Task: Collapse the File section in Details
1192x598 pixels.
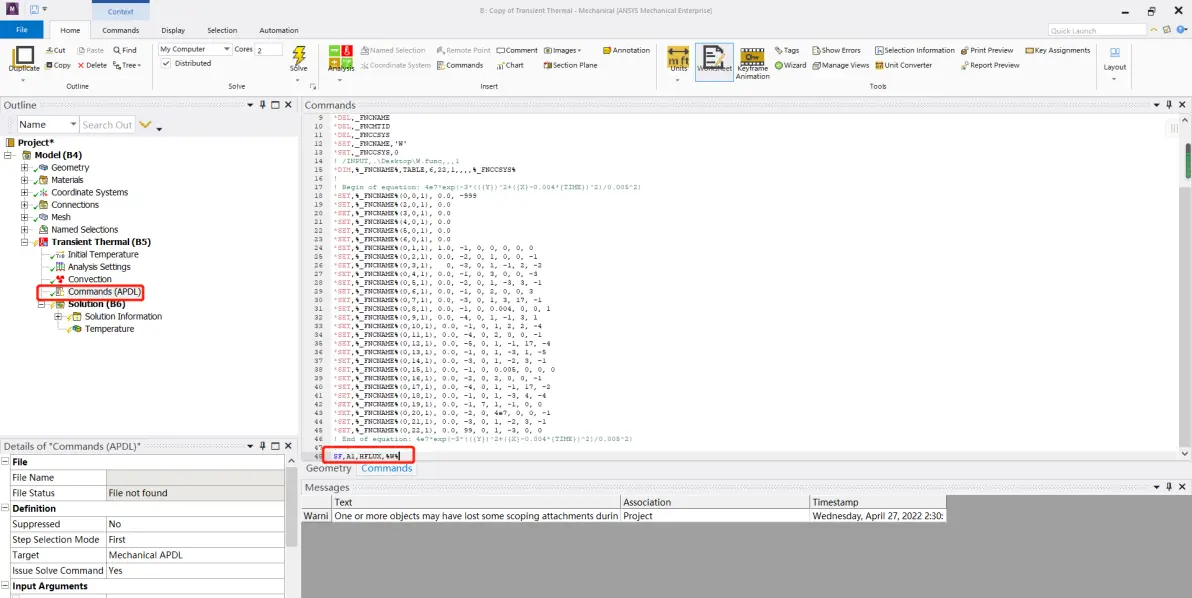Action: coord(5,462)
